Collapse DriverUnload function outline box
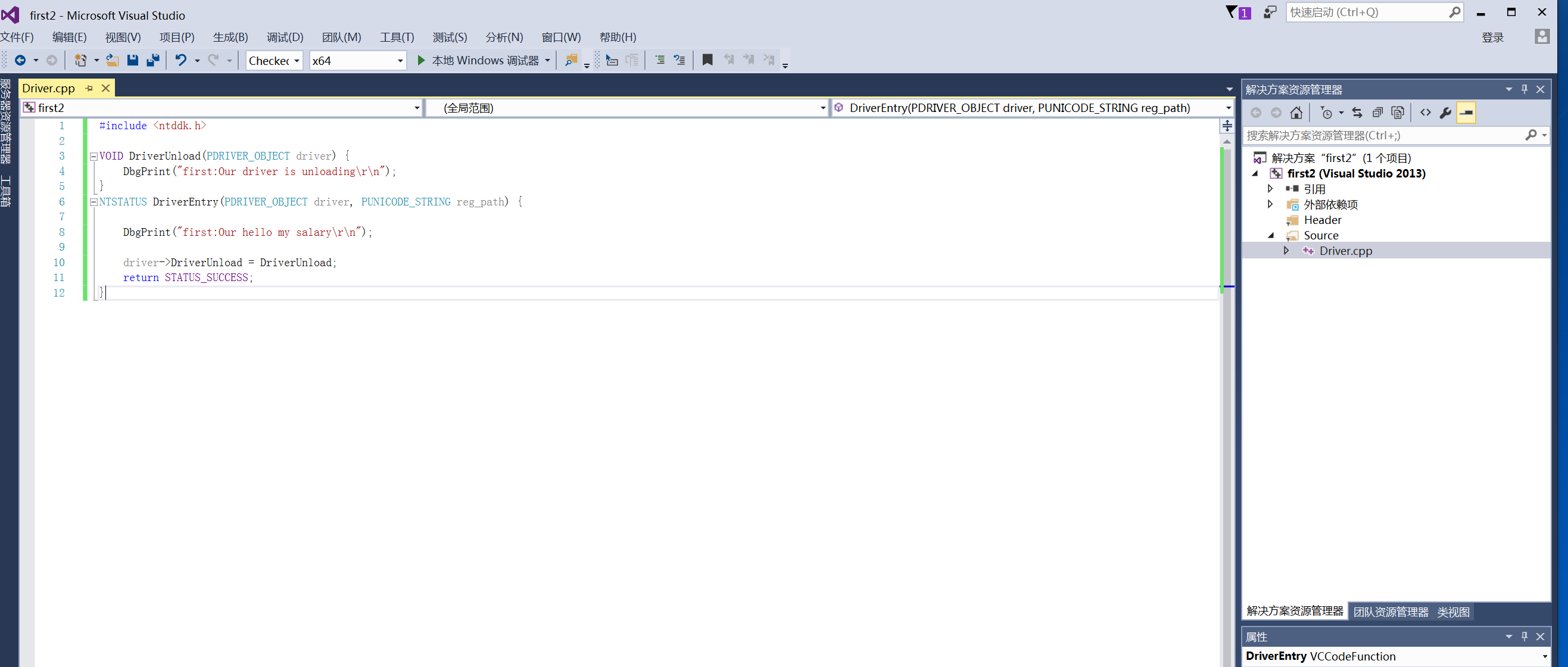The width and height of the screenshot is (1568, 667). 93,157
